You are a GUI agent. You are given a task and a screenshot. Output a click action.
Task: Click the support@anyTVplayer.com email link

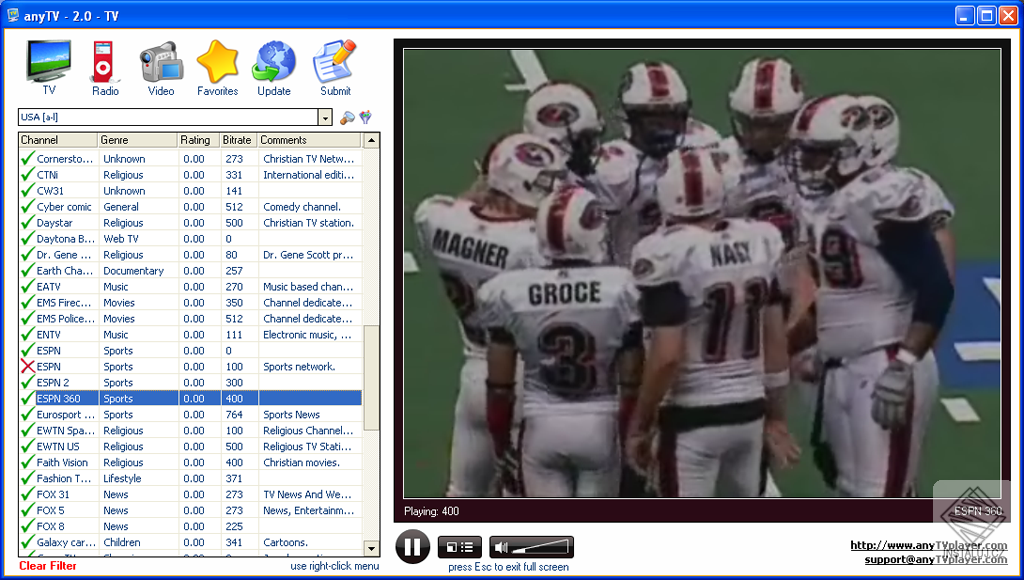coord(936,559)
